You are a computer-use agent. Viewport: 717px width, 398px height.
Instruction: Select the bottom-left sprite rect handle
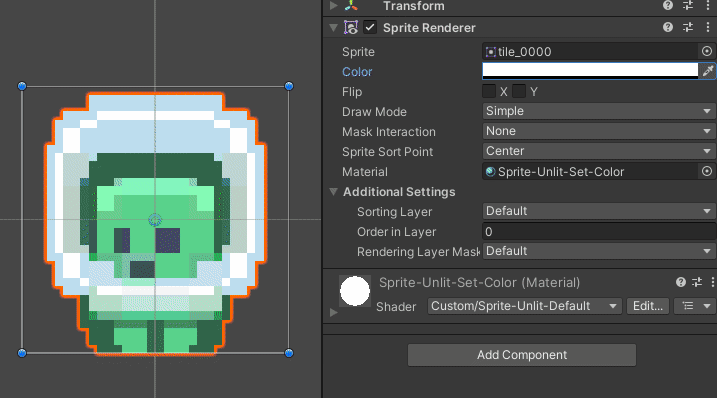click(x=22, y=353)
